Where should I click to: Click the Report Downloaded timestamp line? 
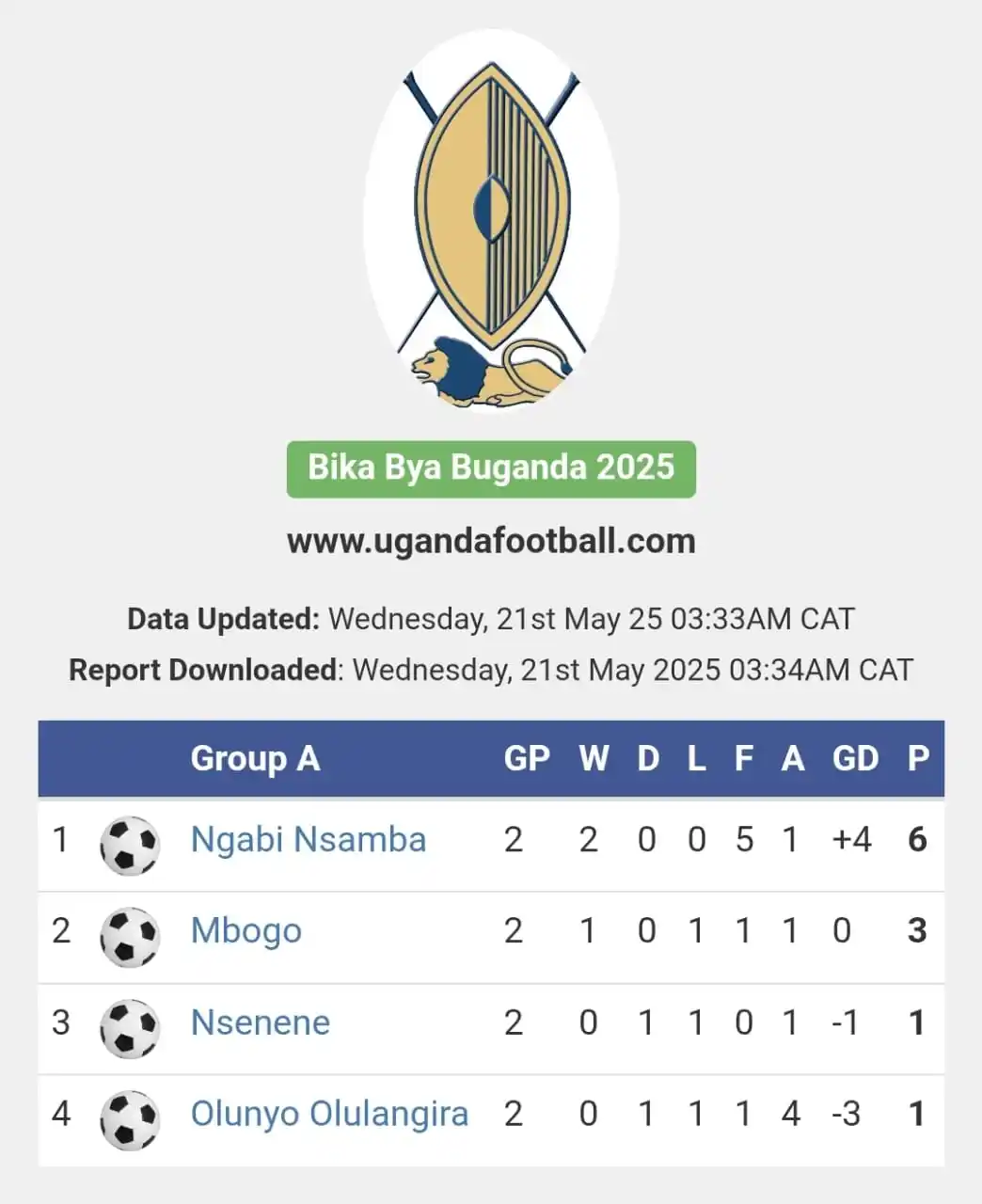coord(491,670)
